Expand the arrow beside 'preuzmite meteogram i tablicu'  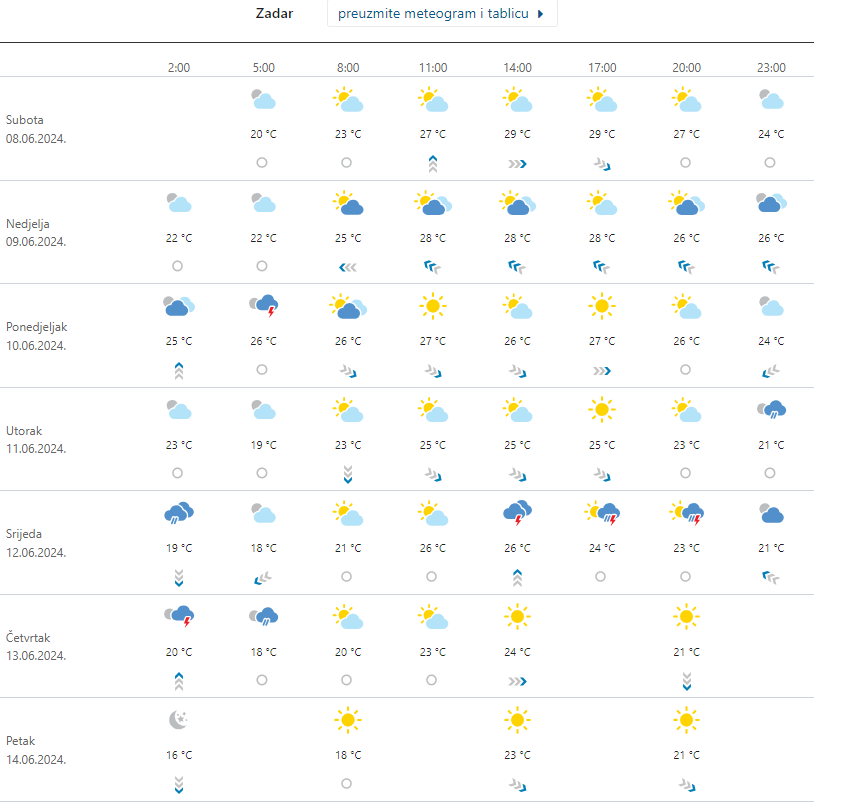point(541,14)
